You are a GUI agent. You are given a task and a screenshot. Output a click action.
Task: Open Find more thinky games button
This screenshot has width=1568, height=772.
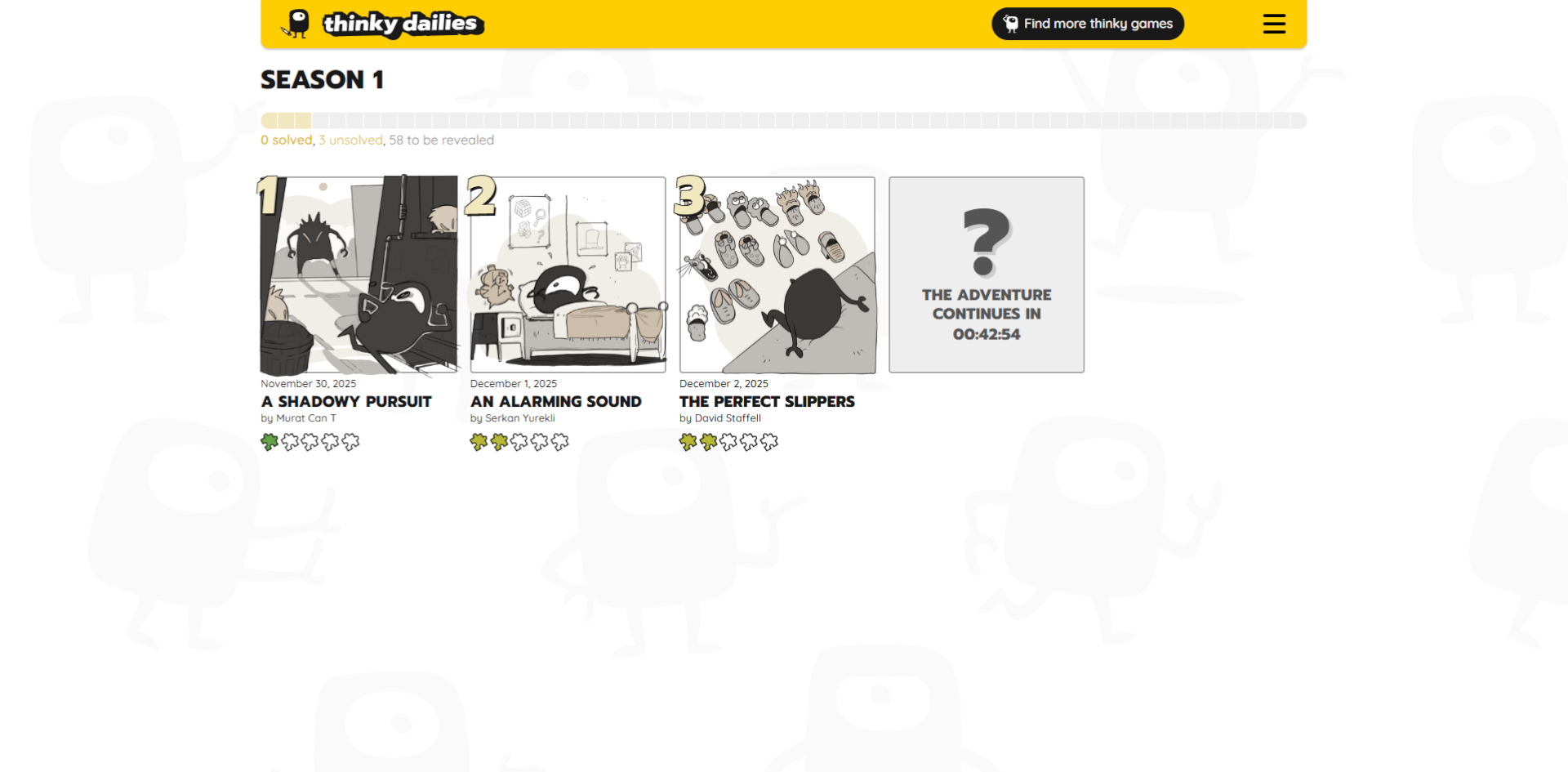pyautogui.click(x=1088, y=24)
